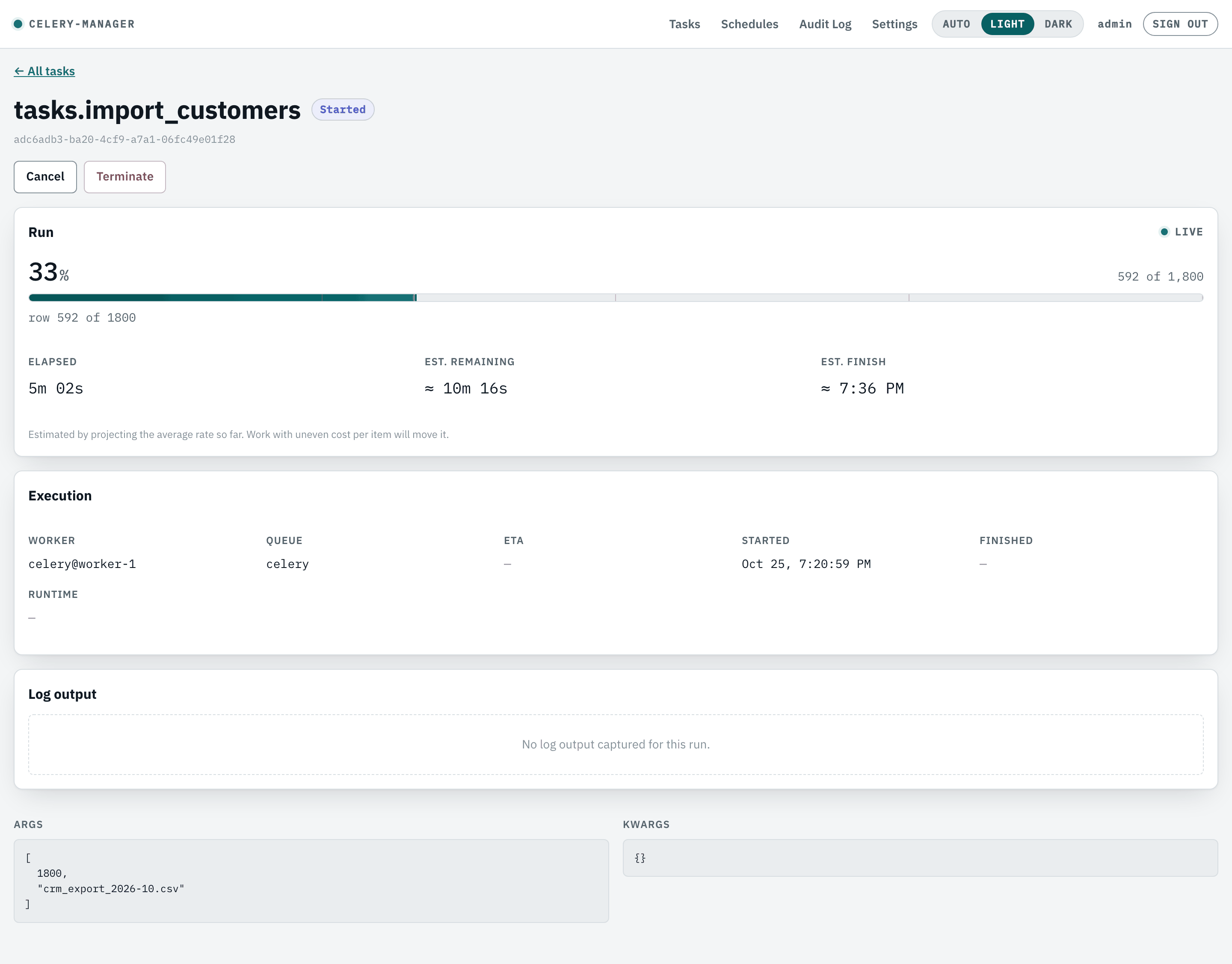
Task: Click the started timestamp Oct 25
Action: 806,564
